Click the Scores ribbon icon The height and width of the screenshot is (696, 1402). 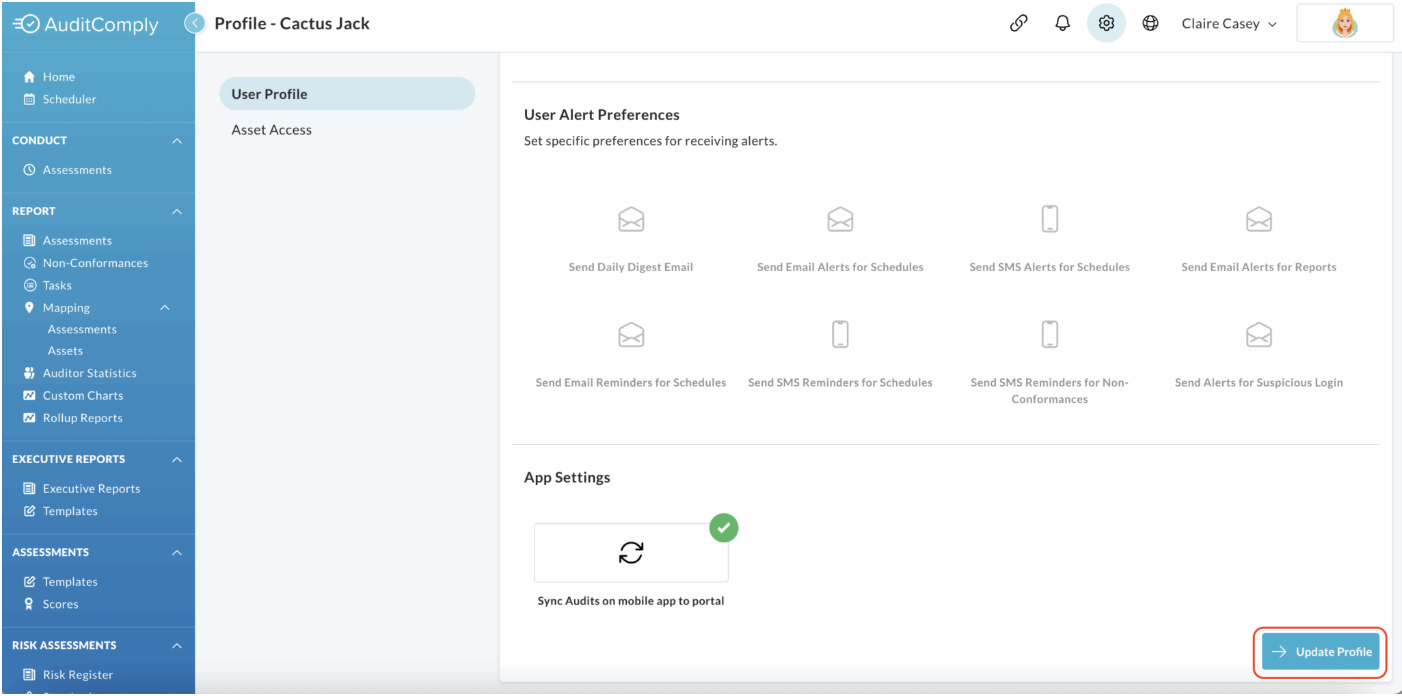pyautogui.click(x=29, y=604)
